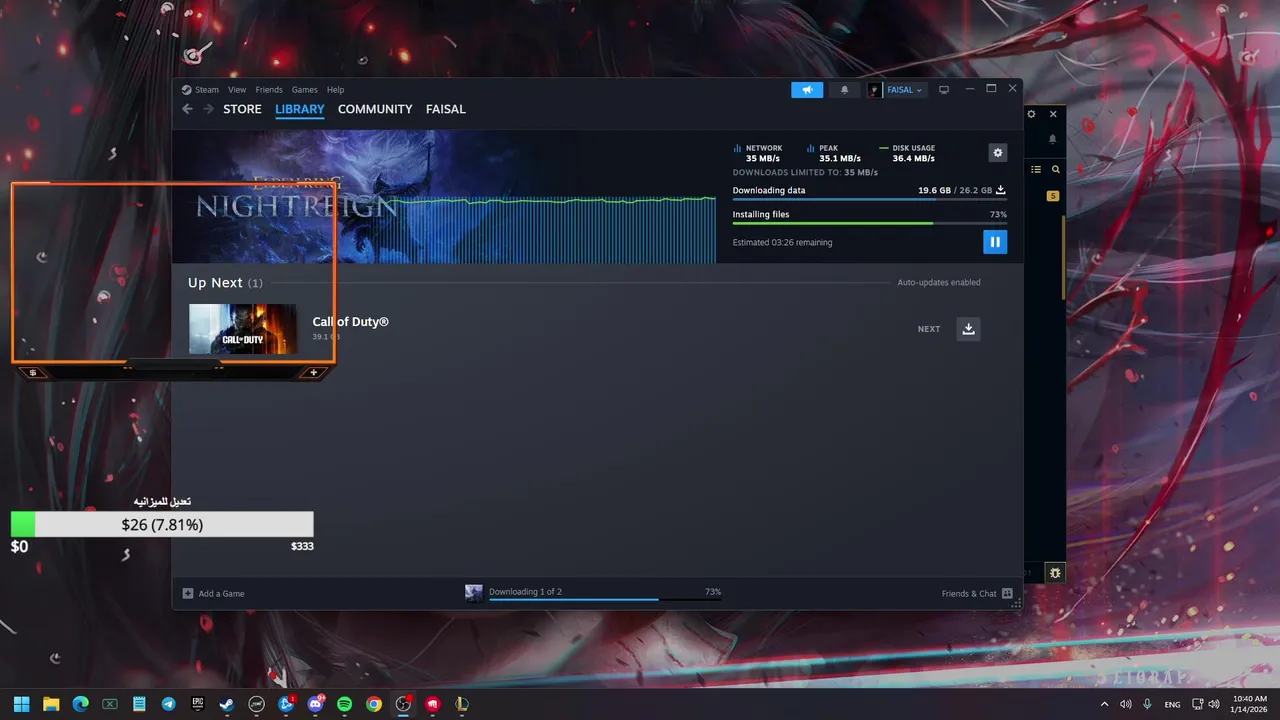Screen dimensions: 1280x720
Task: Open the clock showing 10:40 AM
Action: [1250, 704]
